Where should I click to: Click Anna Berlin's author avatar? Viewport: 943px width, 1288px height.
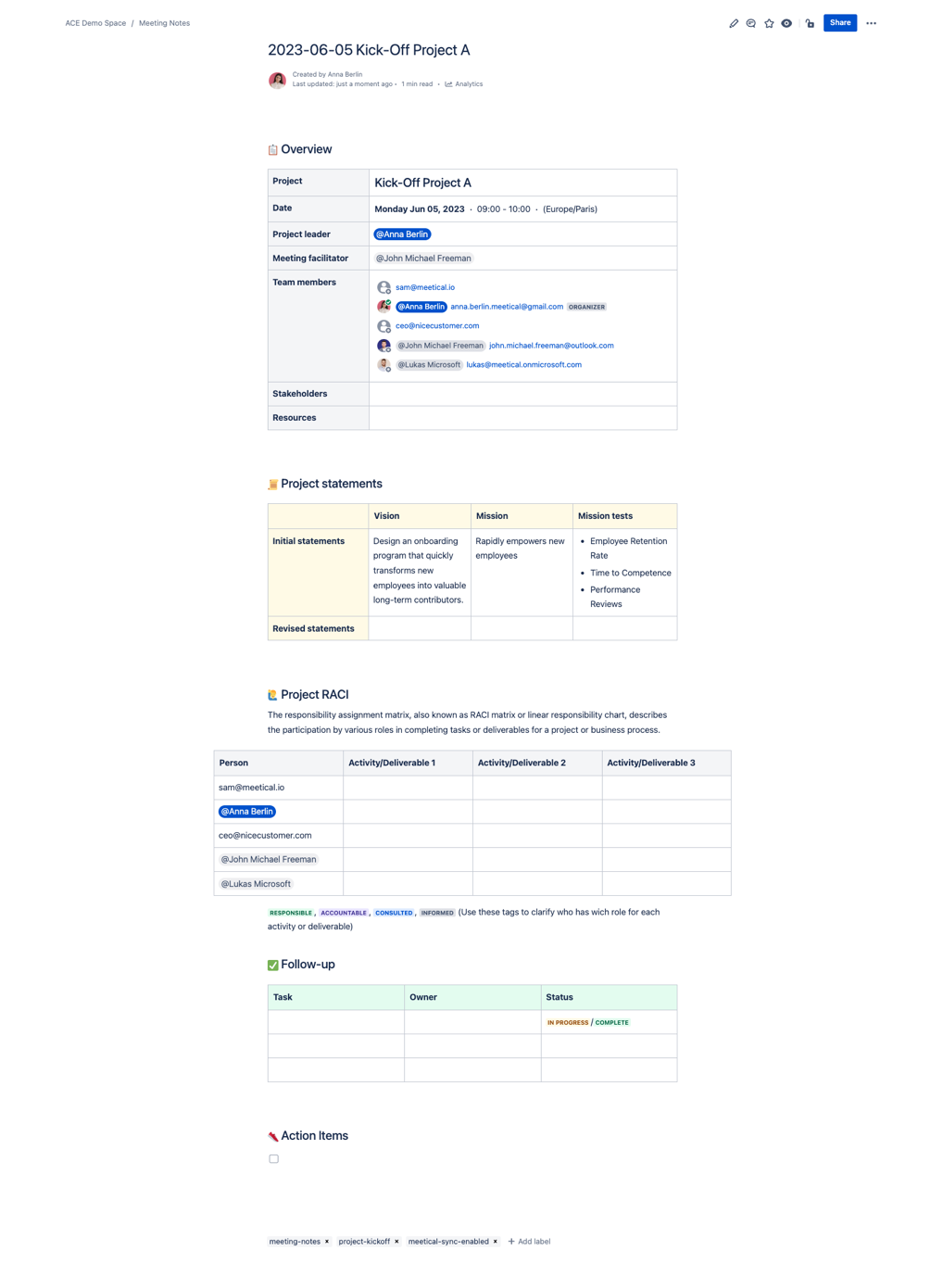click(x=277, y=80)
